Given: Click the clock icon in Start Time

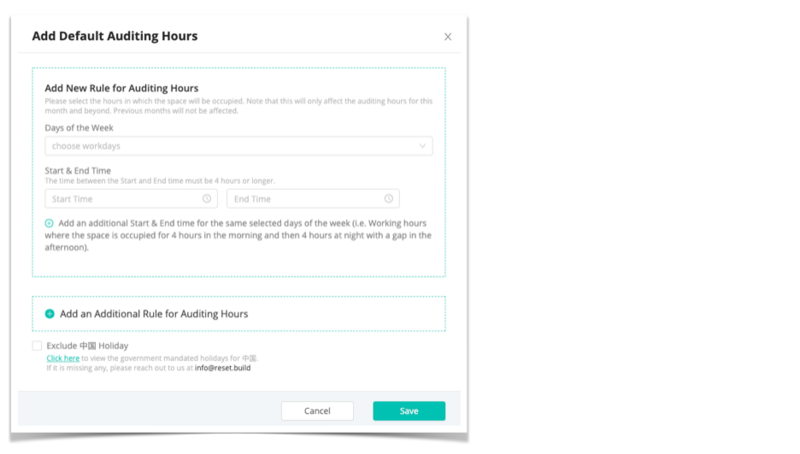Looking at the screenshot, I should coord(207,198).
